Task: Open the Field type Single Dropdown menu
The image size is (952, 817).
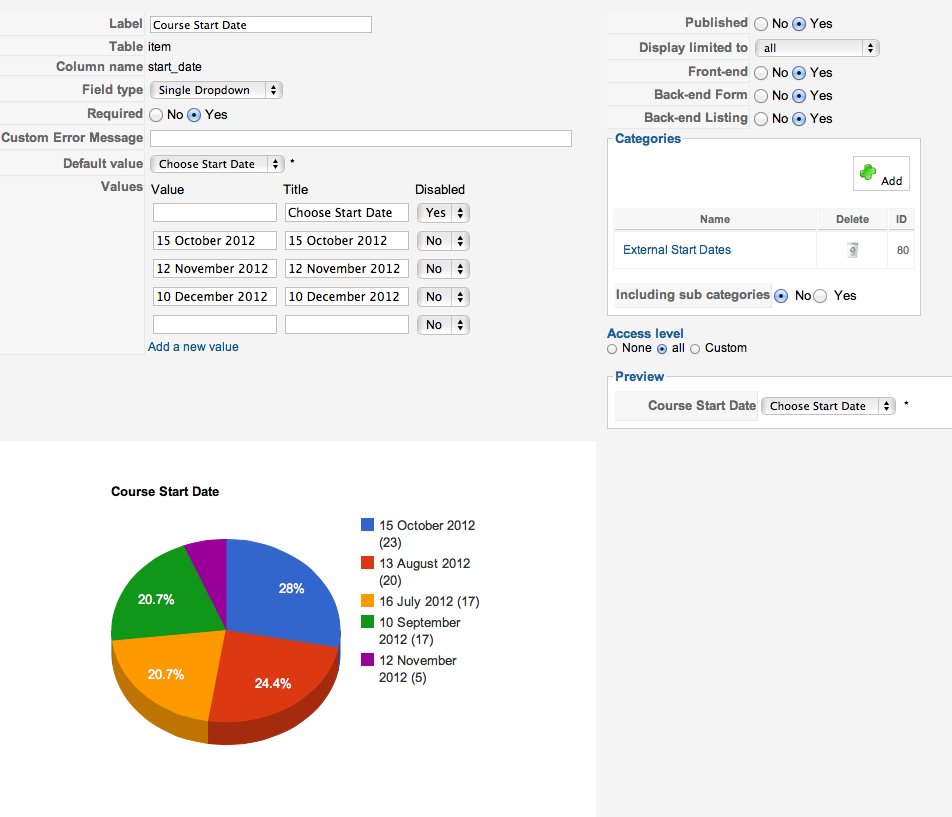Action: pyautogui.click(x=216, y=90)
